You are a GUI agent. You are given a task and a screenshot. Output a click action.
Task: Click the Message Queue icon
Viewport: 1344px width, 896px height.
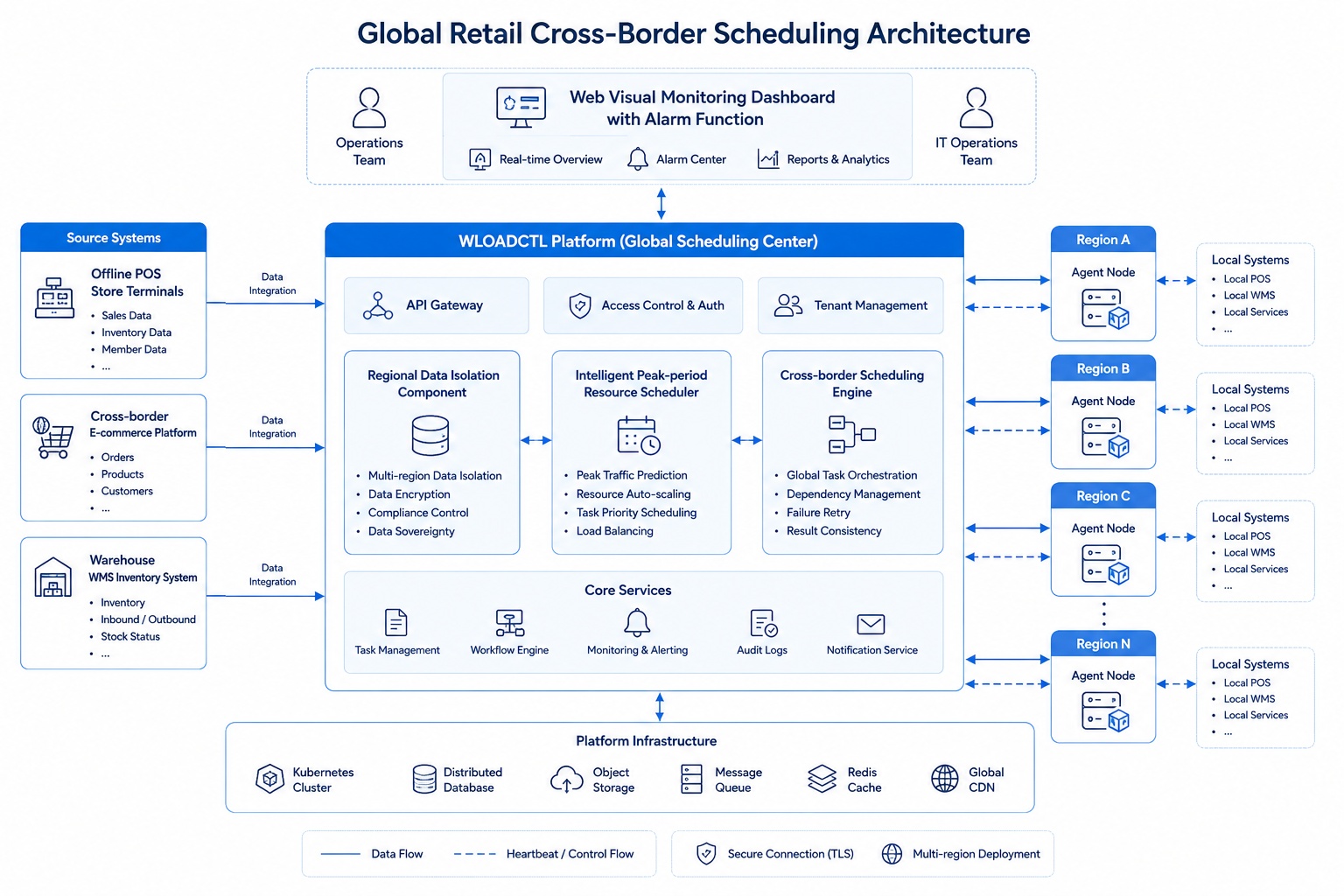pos(692,779)
